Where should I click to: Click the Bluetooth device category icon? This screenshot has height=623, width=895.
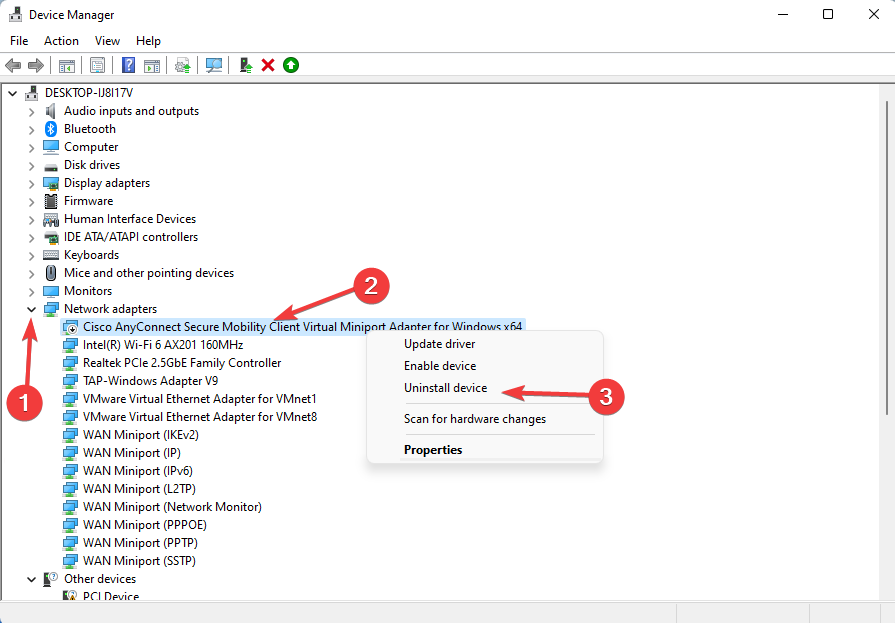click(51, 129)
